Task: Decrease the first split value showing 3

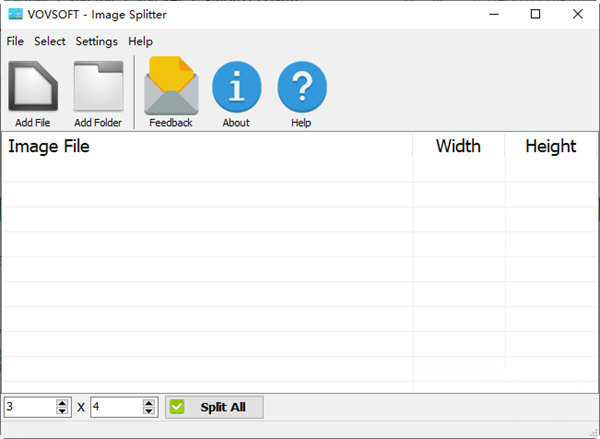Action: 62,411
